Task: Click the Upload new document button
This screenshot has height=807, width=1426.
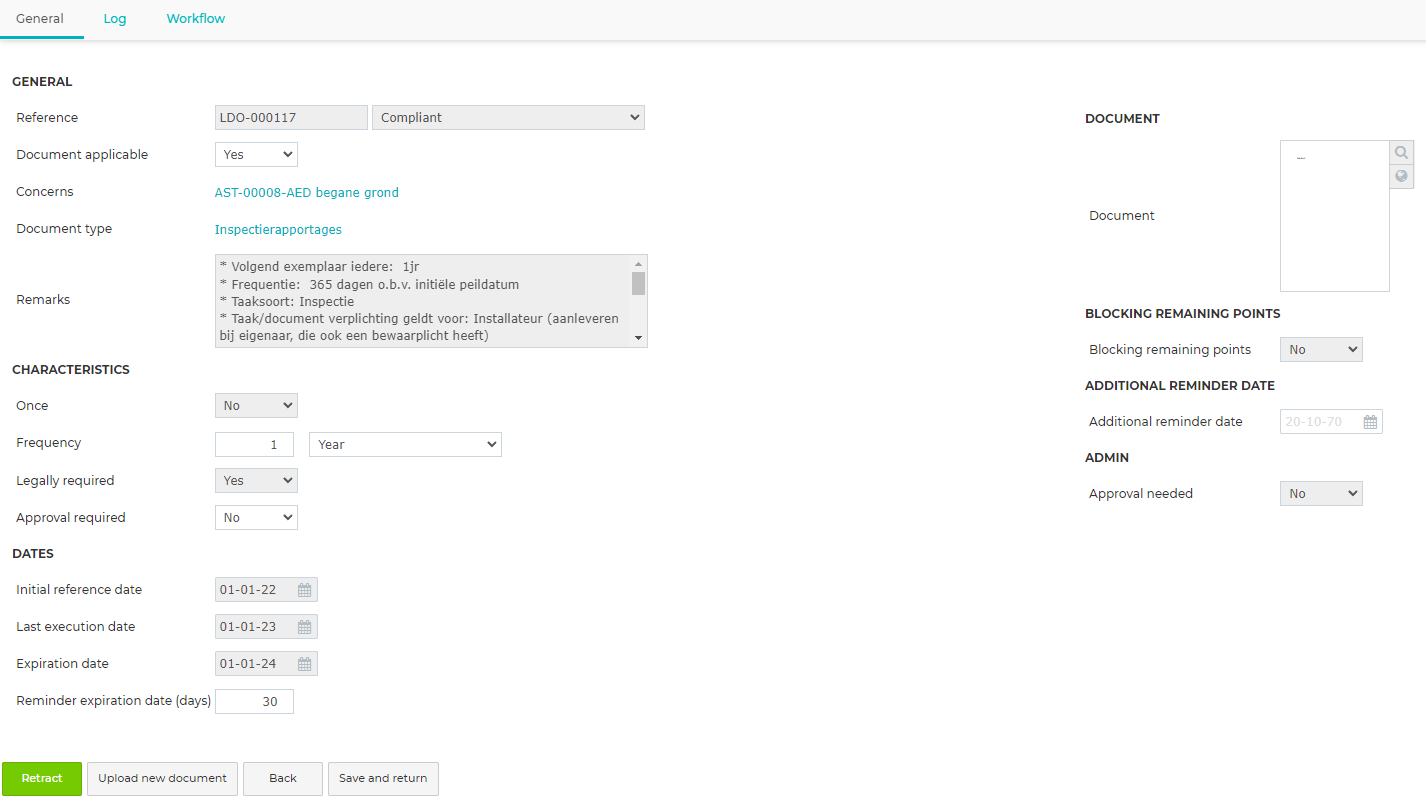Action: tap(162, 779)
